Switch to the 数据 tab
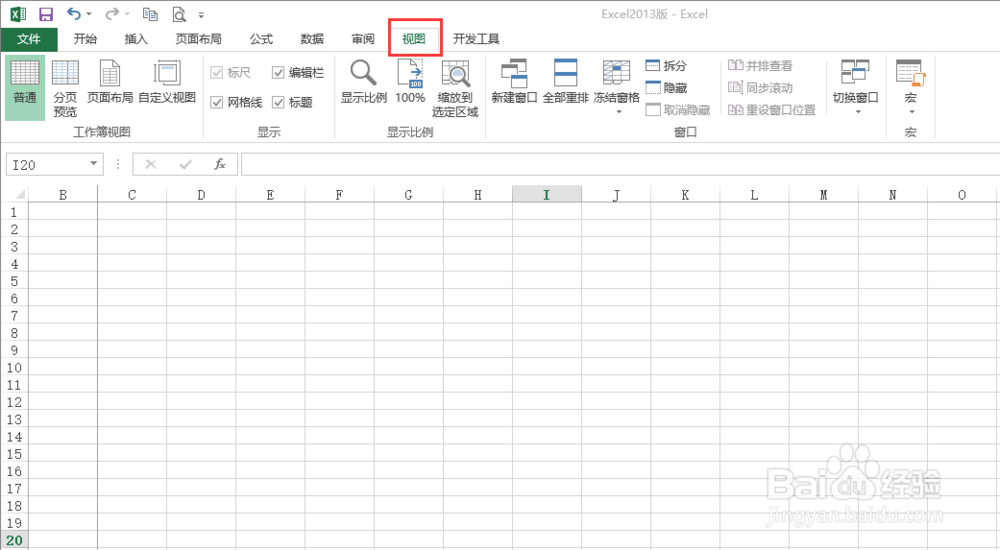Image resolution: width=1000 pixels, height=550 pixels. (312, 39)
